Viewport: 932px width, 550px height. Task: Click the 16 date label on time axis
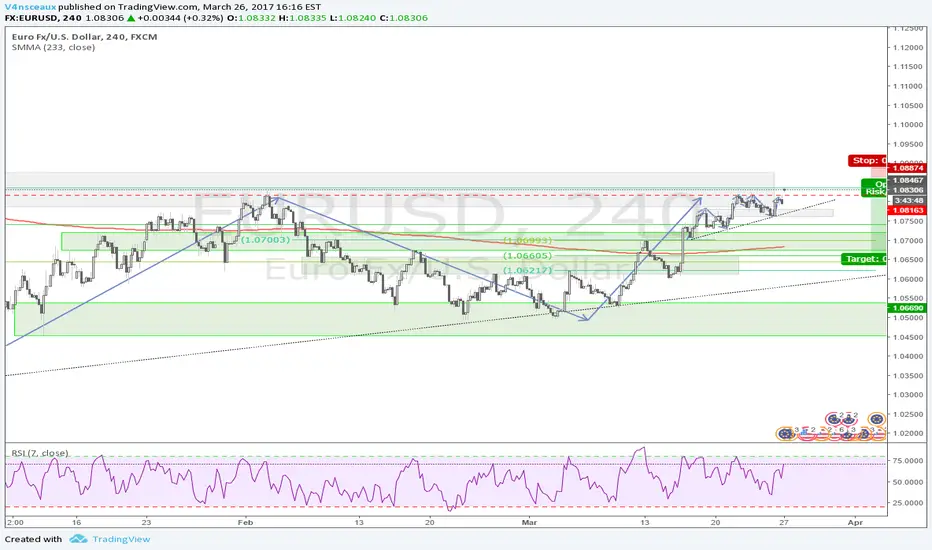[x=77, y=523]
